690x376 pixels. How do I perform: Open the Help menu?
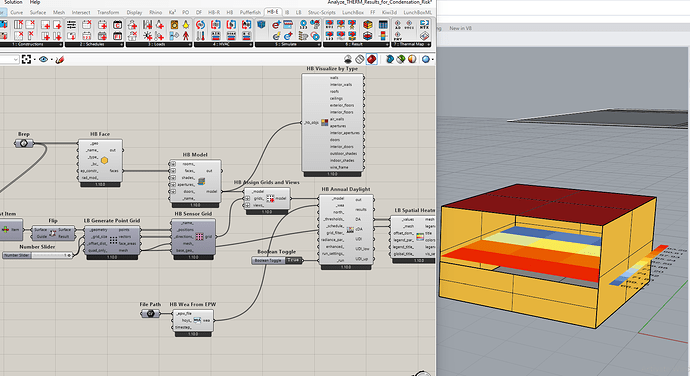(35, 2)
